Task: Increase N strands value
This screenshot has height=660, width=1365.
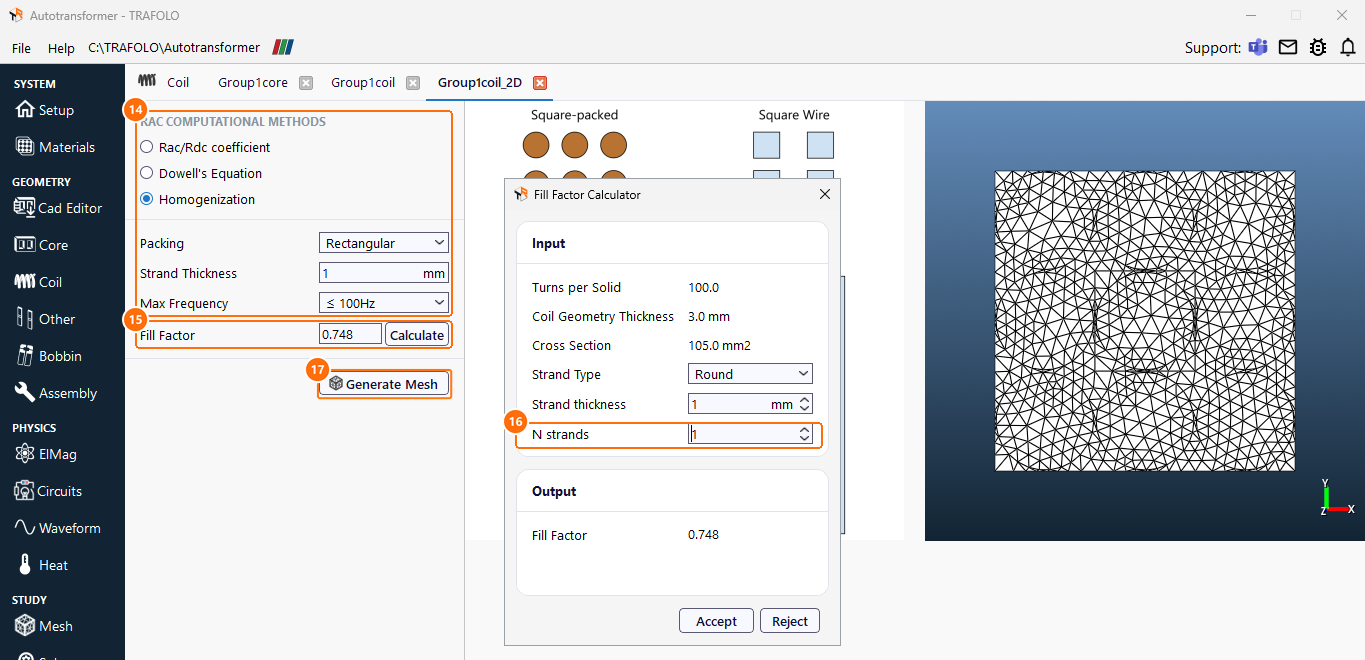Action: pos(805,430)
